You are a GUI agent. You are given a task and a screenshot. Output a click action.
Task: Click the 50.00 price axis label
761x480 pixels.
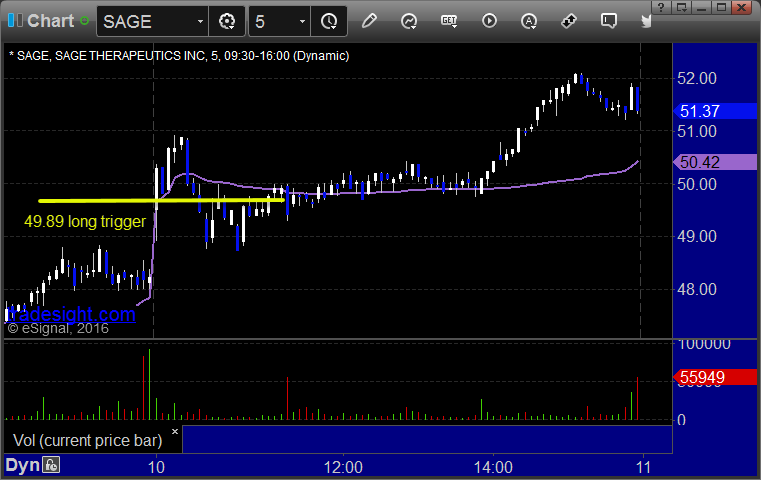[696, 184]
